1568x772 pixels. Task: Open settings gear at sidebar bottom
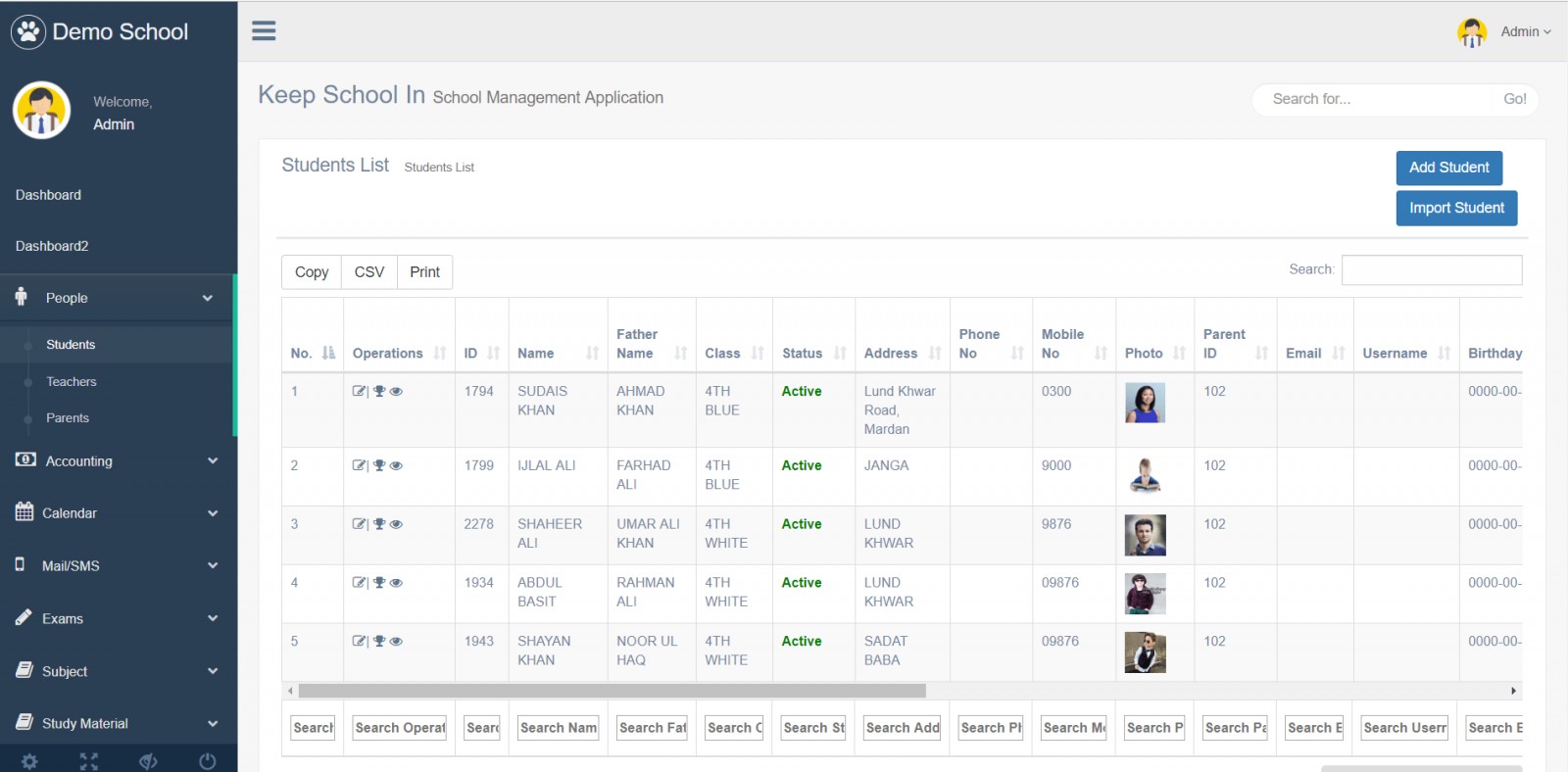point(29,761)
